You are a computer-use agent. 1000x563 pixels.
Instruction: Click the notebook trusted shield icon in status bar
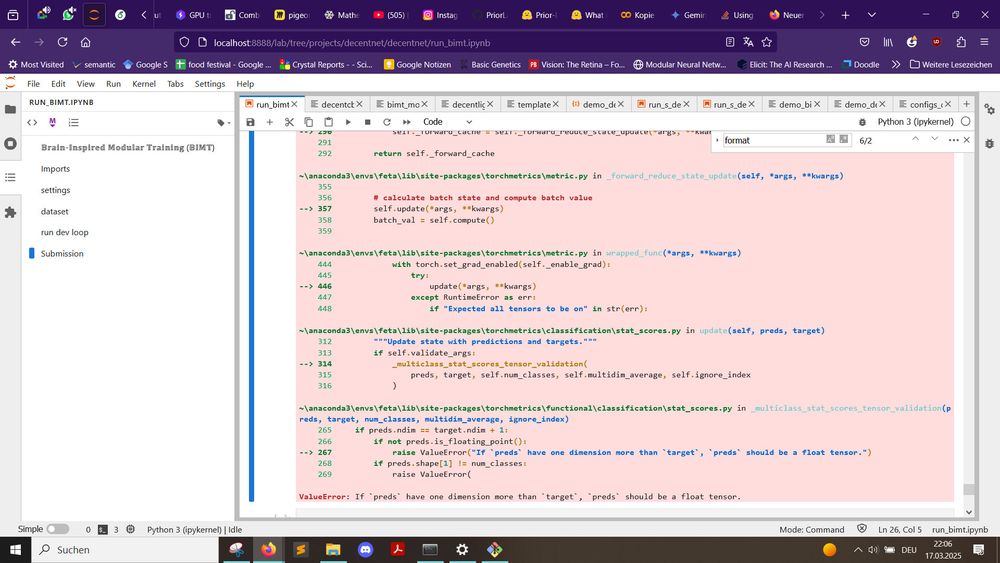pyautogui.click(x=862, y=529)
